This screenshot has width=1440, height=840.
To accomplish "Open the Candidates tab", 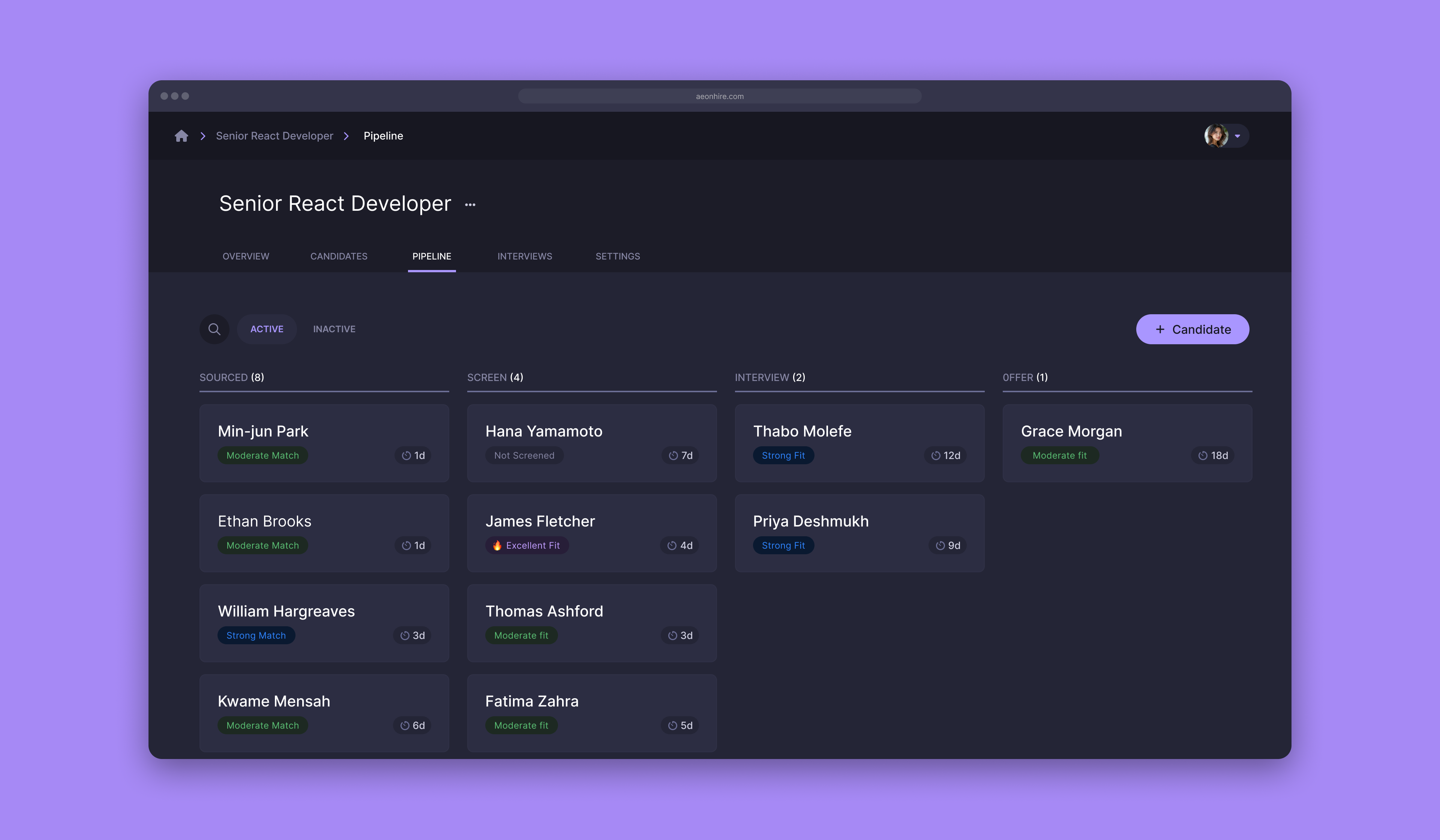I will point(339,256).
